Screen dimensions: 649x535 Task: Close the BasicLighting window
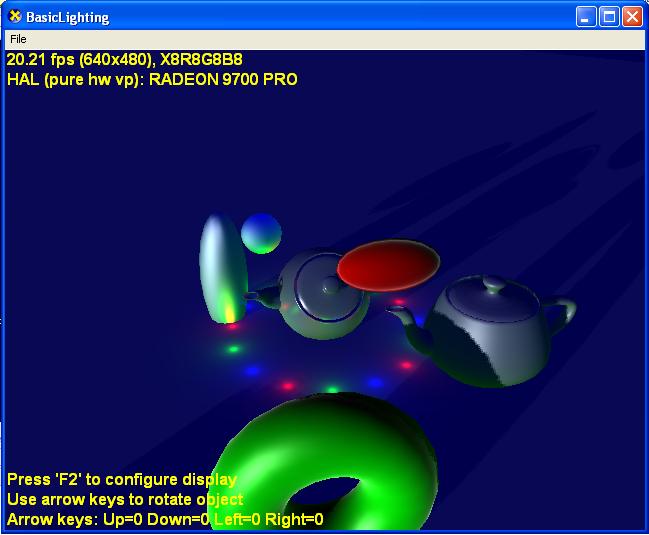(632, 17)
